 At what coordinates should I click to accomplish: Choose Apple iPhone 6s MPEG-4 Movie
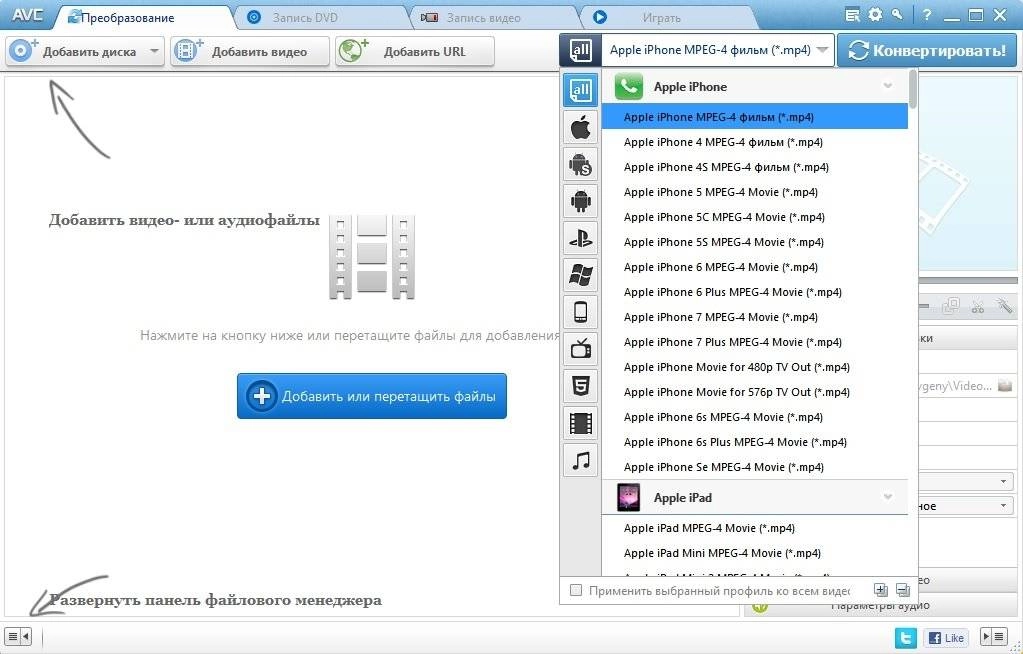point(754,417)
